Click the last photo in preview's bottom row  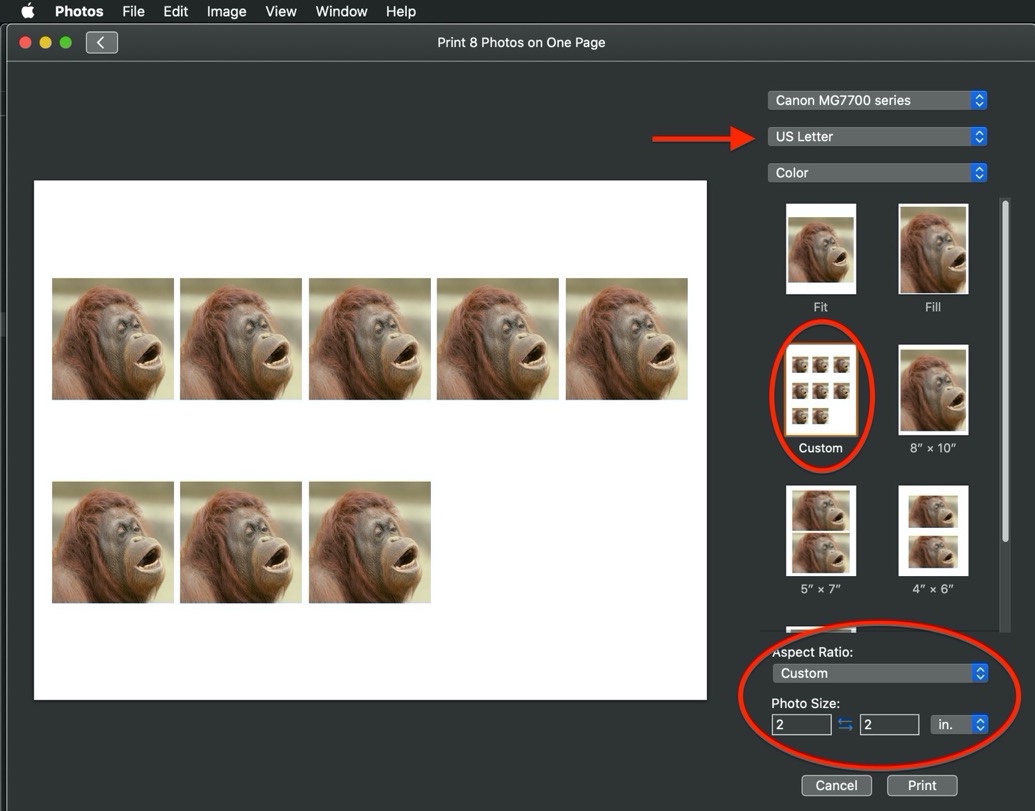click(x=370, y=542)
